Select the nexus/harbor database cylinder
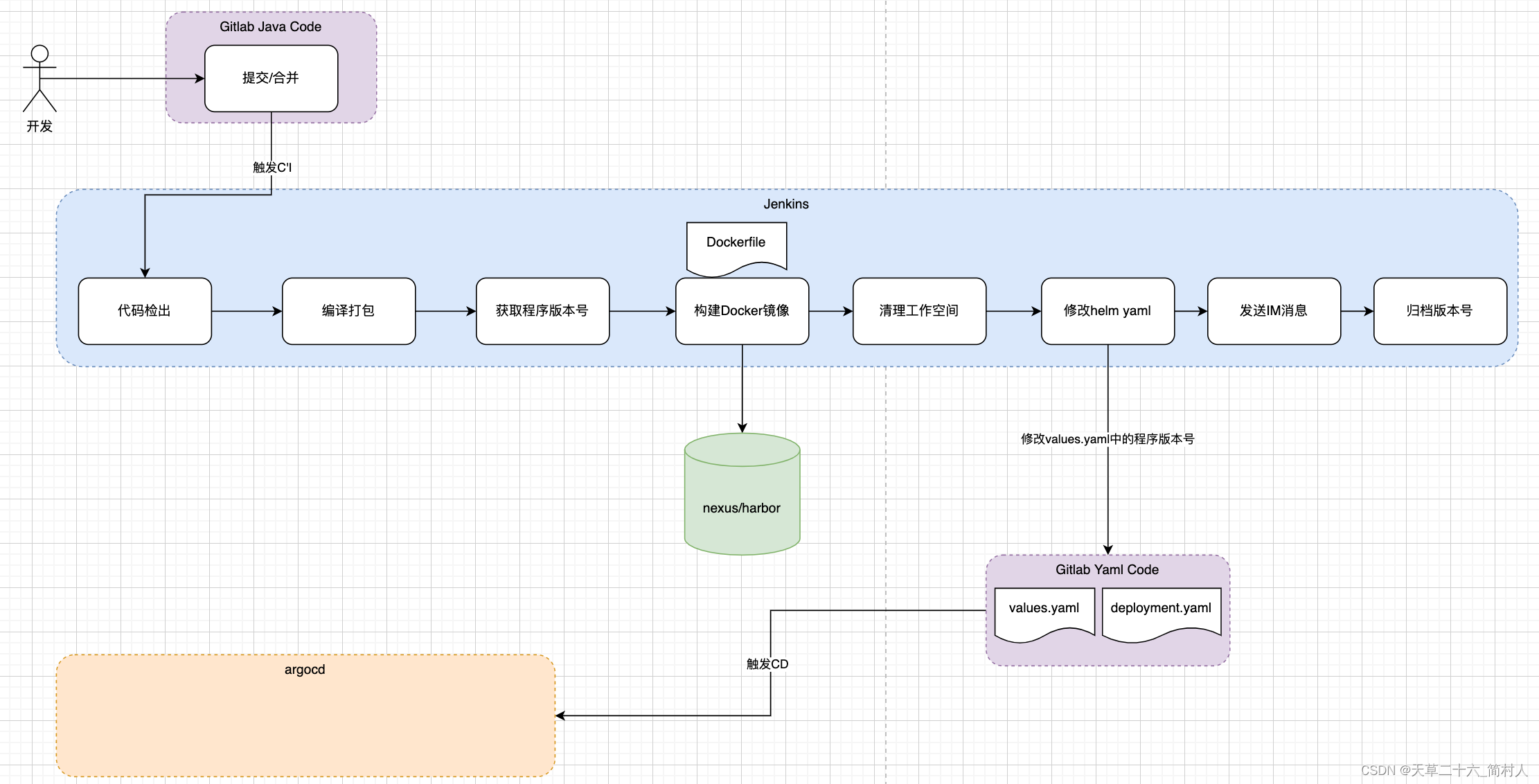 pos(742,494)
